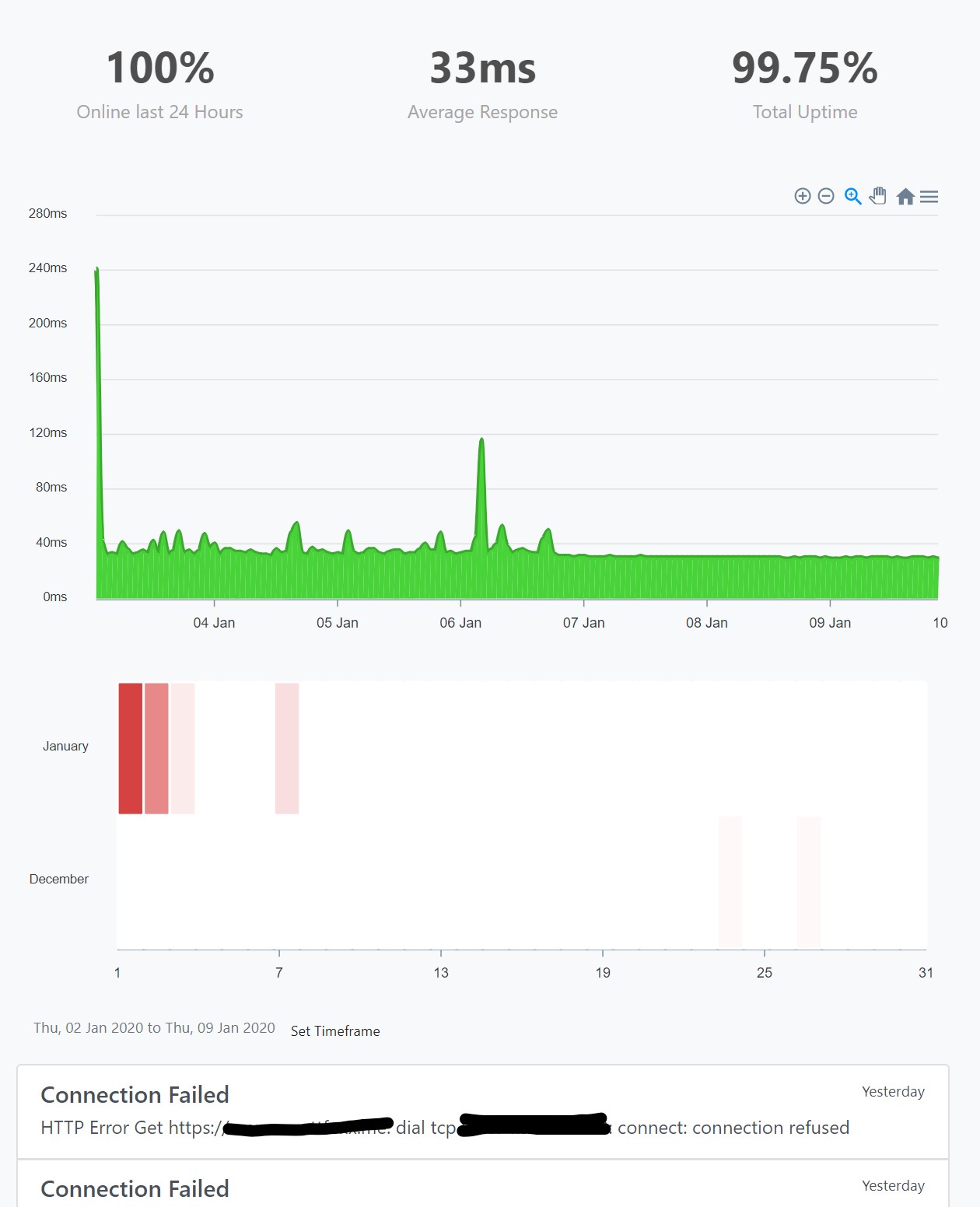Click the home reset icon to reset zoom

905,196
